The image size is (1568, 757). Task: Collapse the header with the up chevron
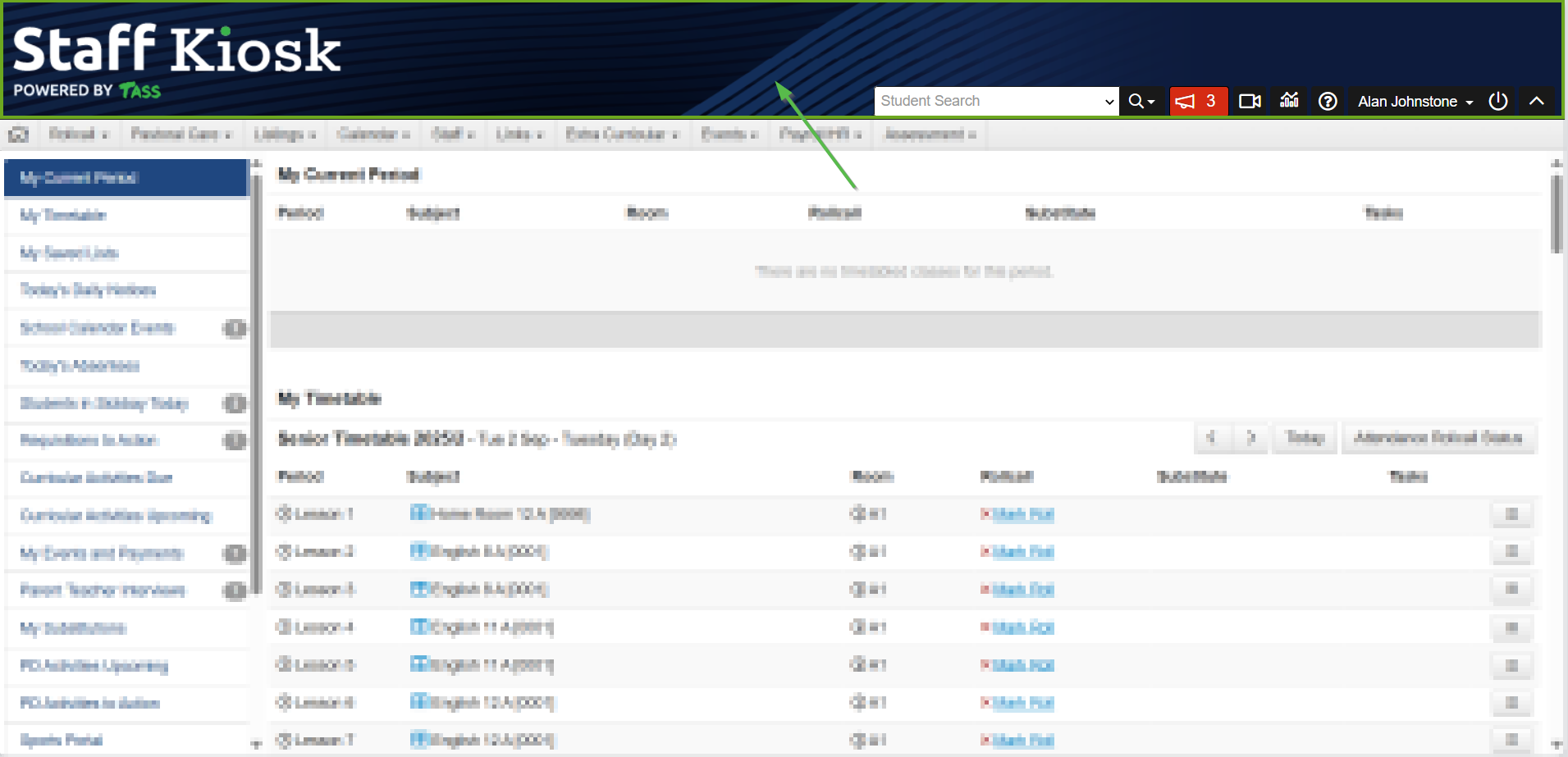[x=1537, y=101]
